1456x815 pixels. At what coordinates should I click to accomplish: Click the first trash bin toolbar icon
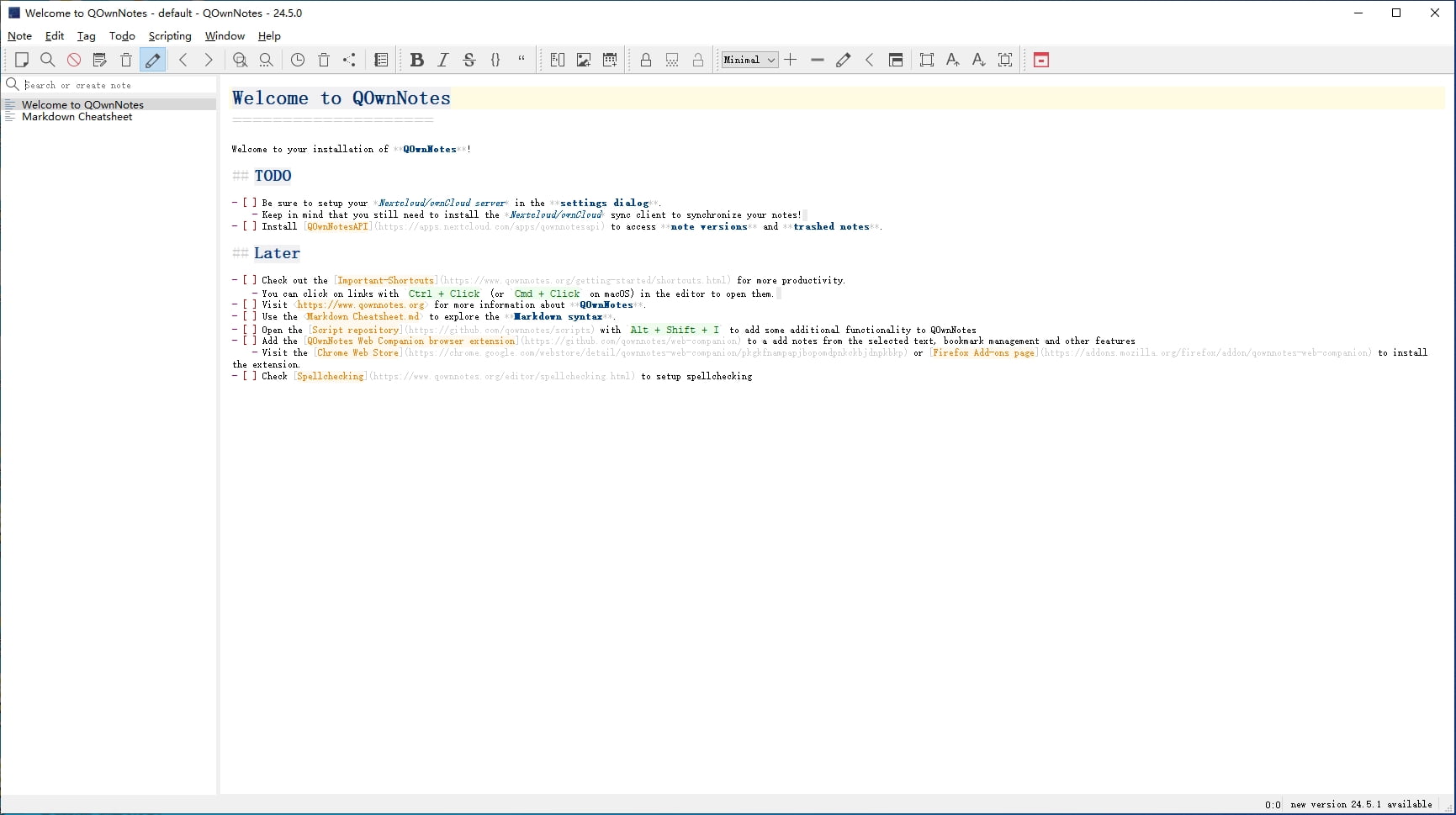click(x=126, y=60)
